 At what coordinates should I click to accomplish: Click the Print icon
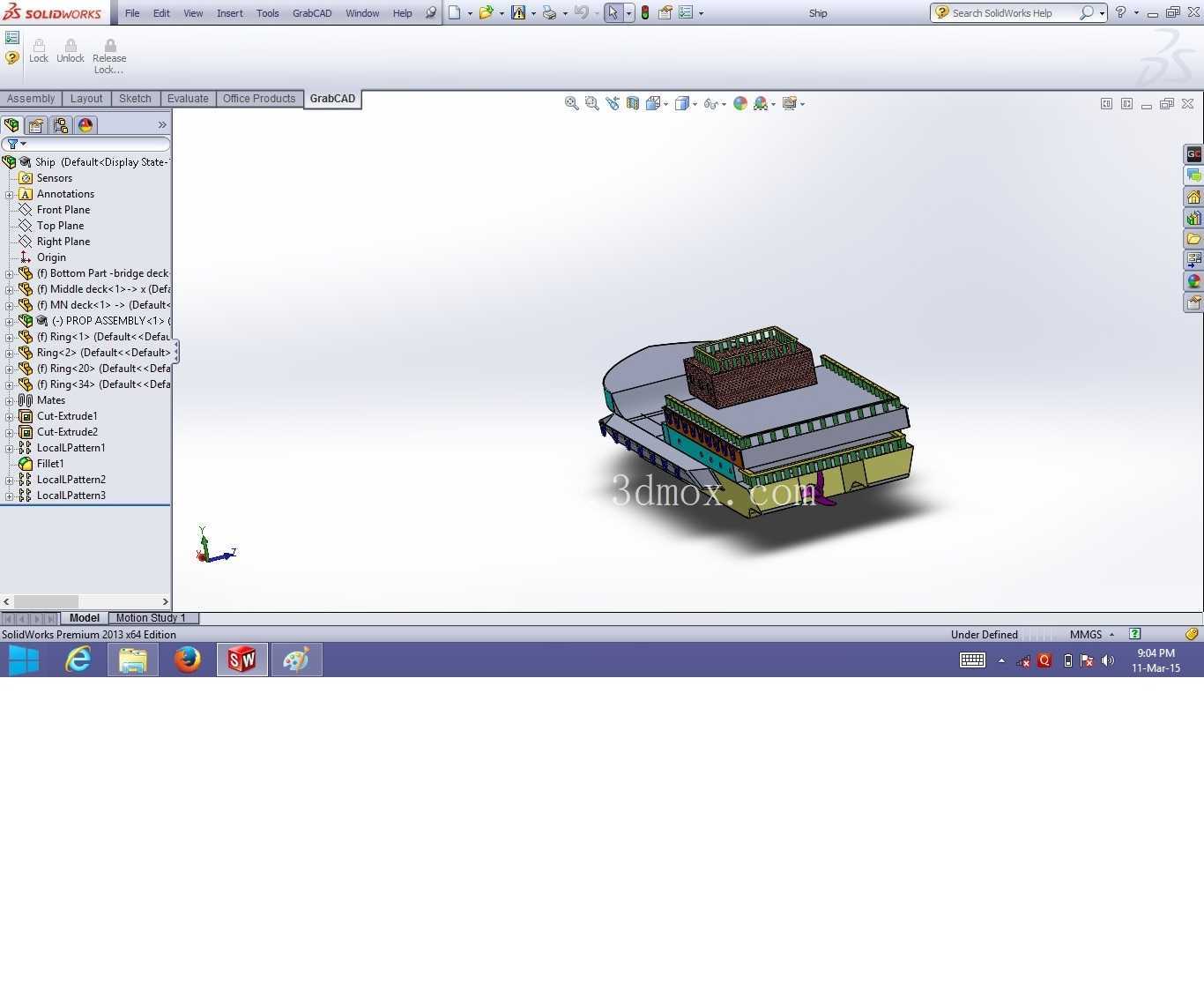(x=549, y=12)
